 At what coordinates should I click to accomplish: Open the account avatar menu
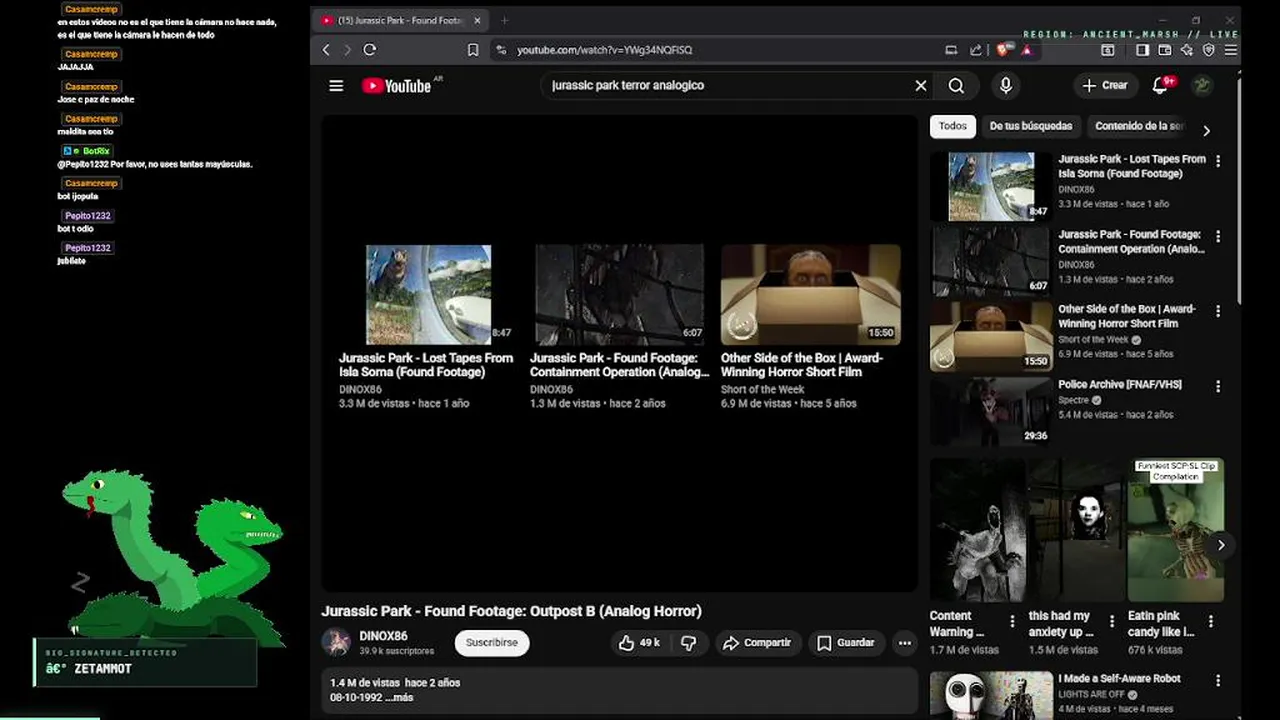(x=1203, y=86)
